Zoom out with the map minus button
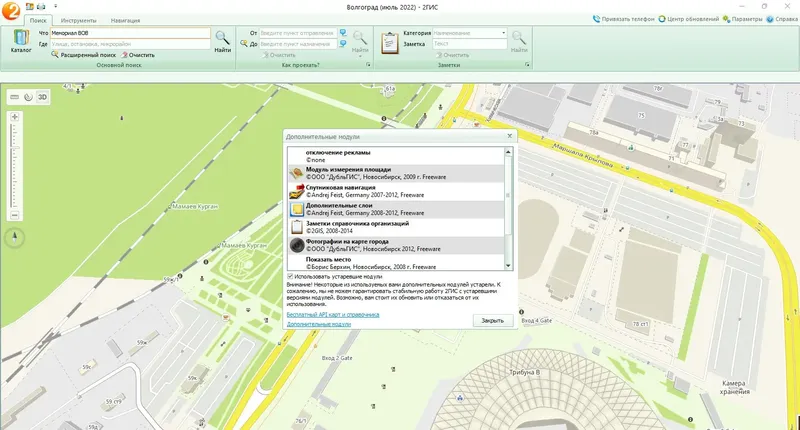800x430 pixels. tap(14, 215)
